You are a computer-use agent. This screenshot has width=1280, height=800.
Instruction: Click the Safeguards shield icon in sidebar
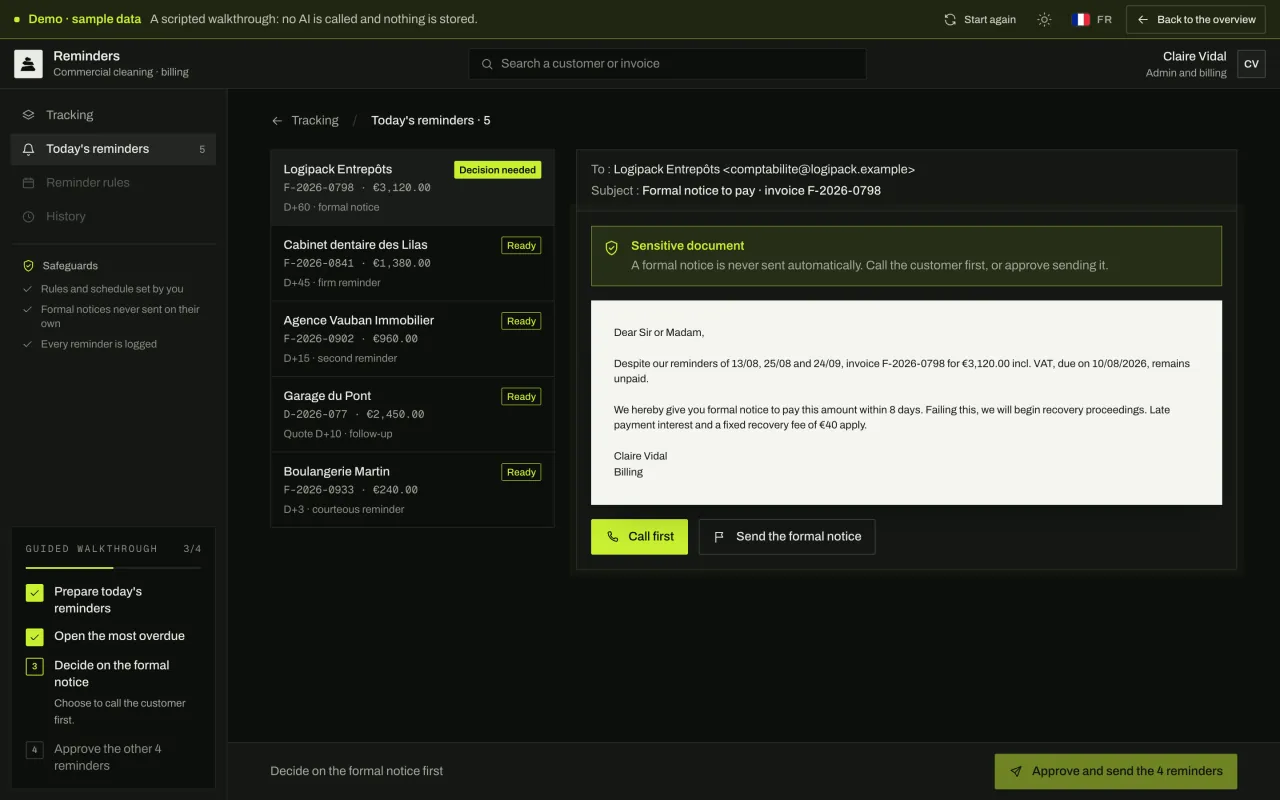tap(29, 266)
